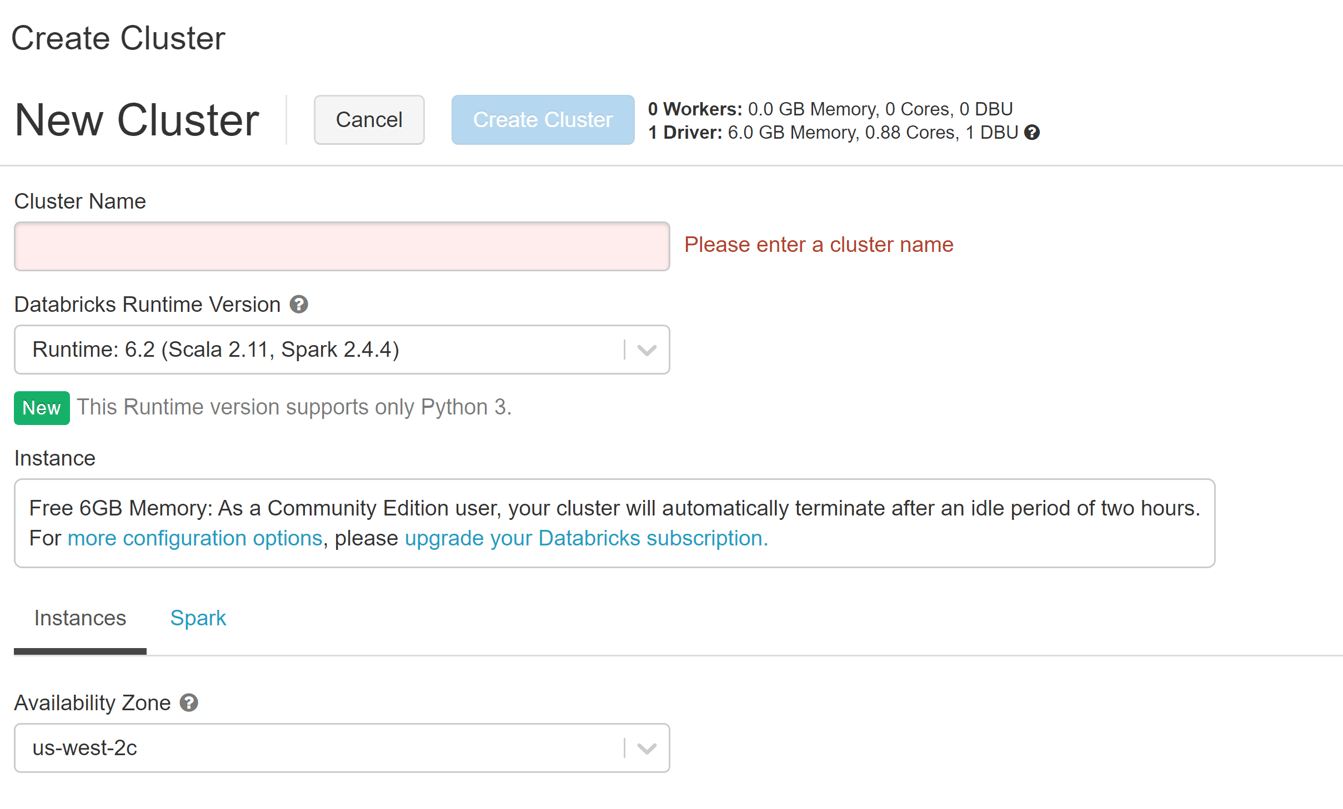
Task: Select the Instances tab
Action: (x=79, y=618)
